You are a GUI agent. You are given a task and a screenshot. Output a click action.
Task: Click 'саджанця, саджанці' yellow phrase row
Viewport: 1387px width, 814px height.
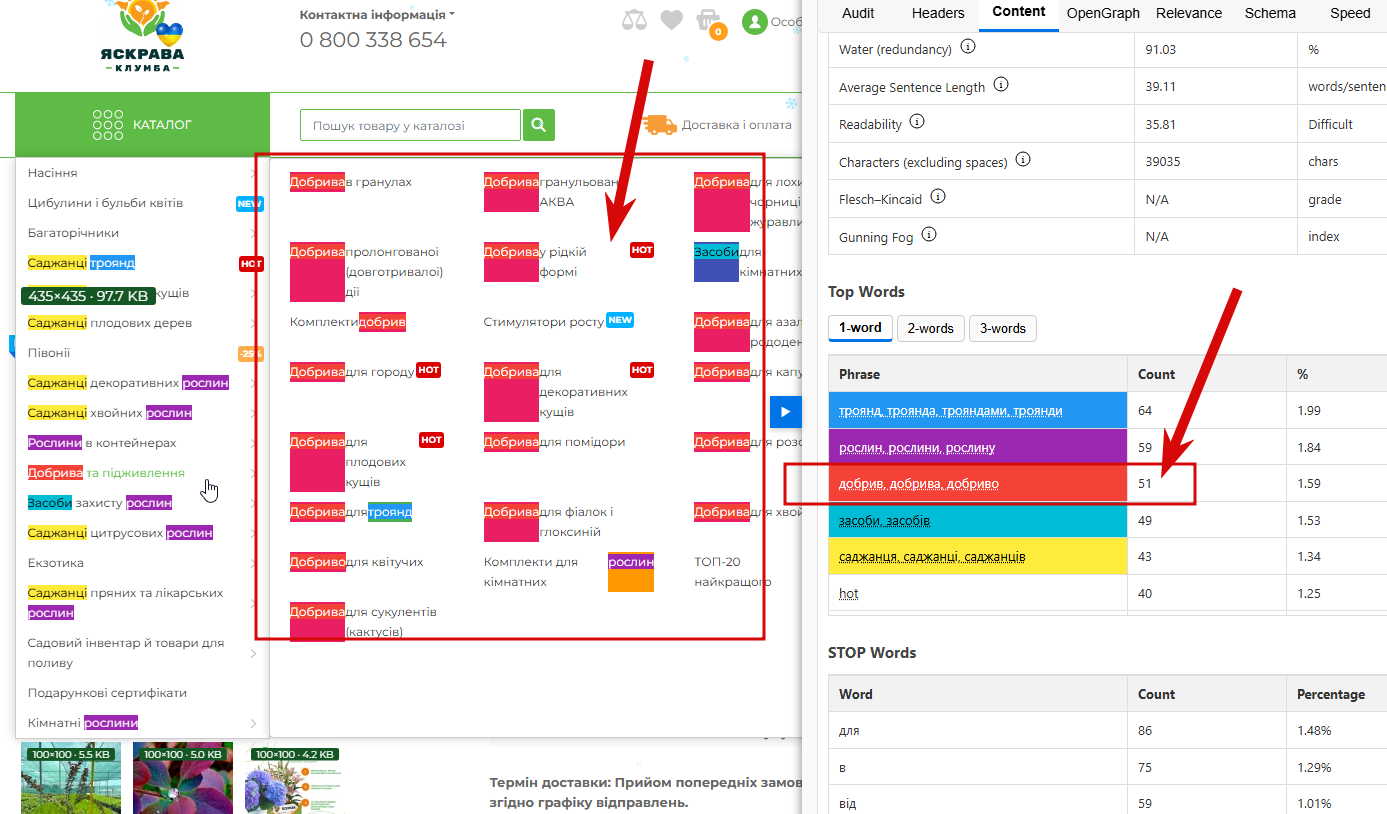[x=978, y=556]
